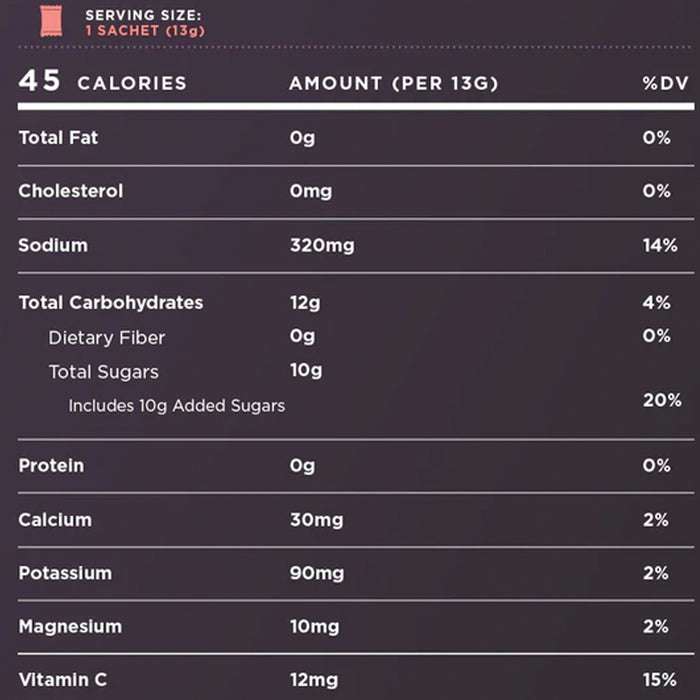Select "Includes 10g Added Sugars" text

coord(177,406)
